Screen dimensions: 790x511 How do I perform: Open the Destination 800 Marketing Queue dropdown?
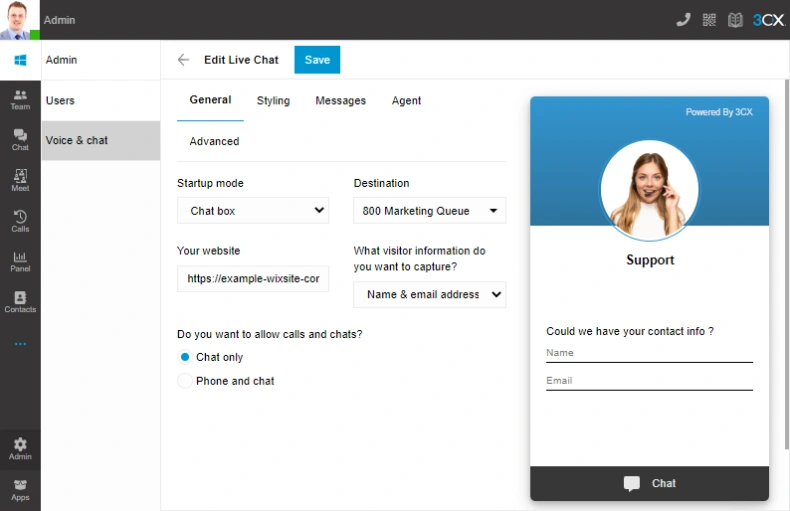click(x=430, y=211)
